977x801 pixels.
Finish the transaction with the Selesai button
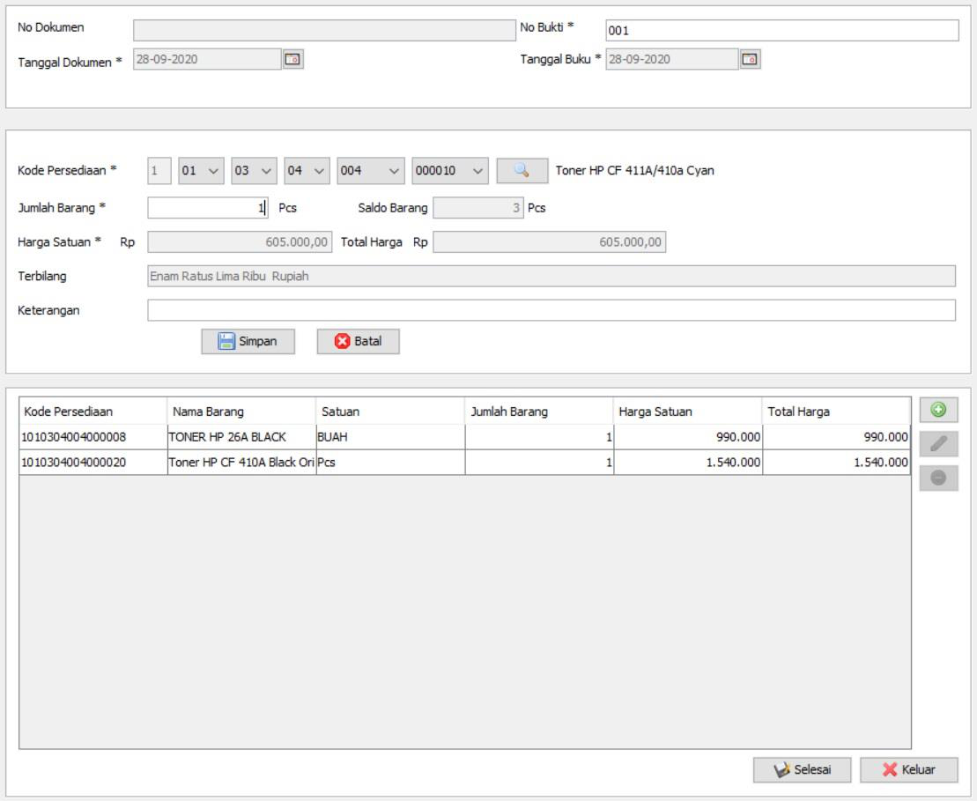click(x=802, y=770)
